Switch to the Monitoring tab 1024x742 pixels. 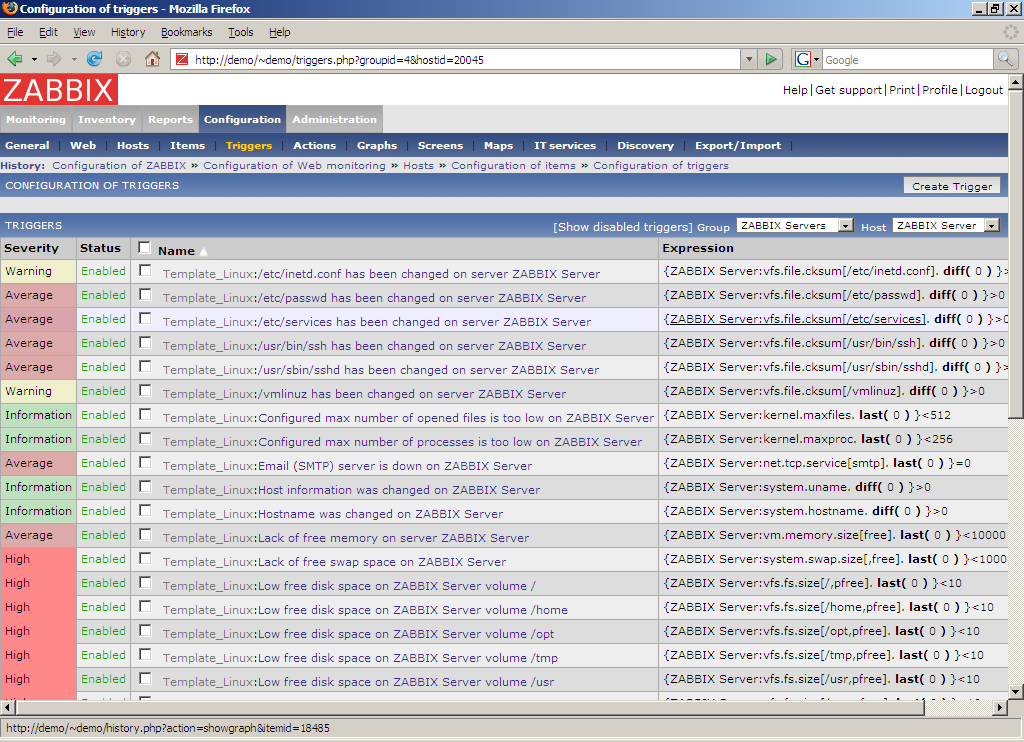(x=36, y=120)
